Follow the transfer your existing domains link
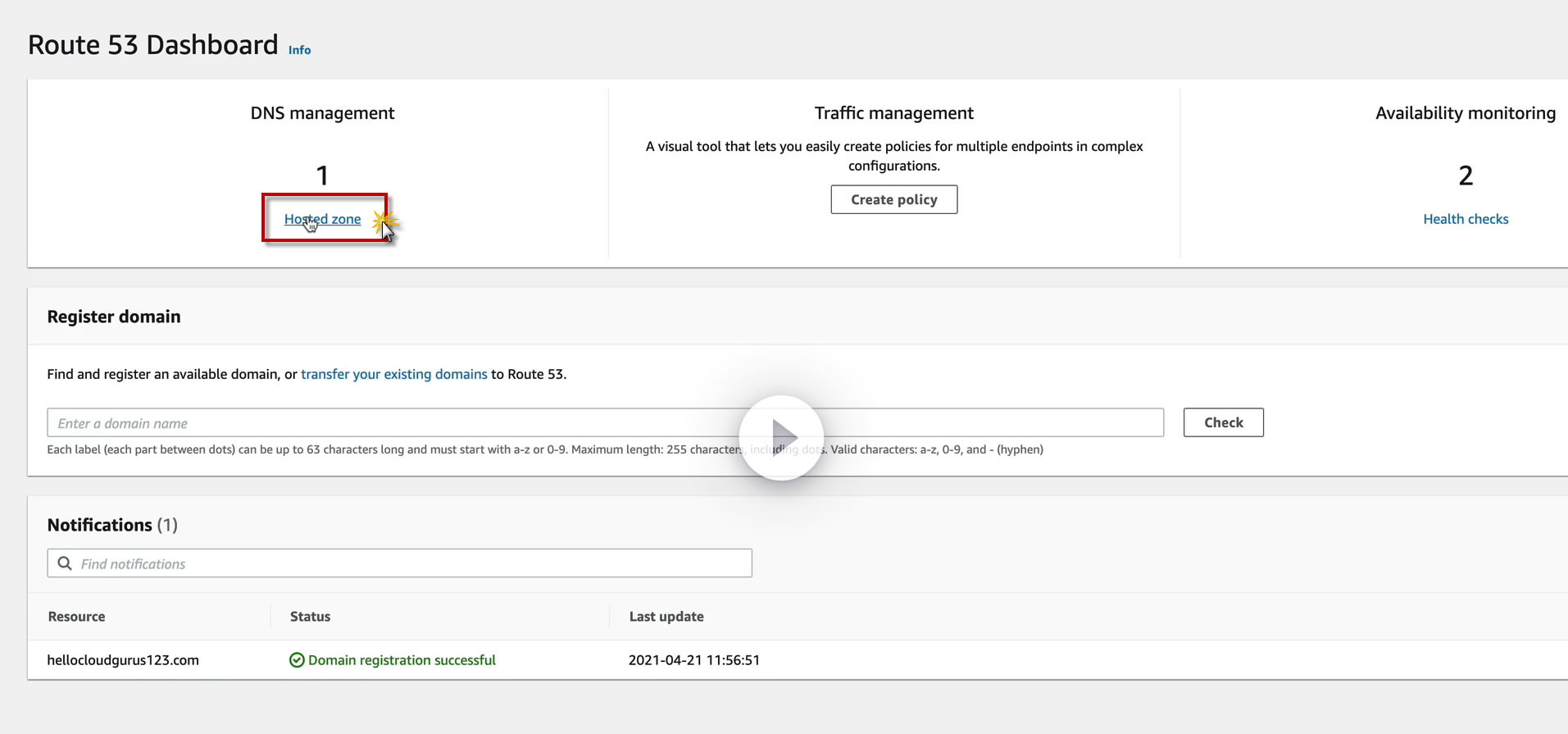This screenshot has width=1568, height=734. tap(393, 374)
